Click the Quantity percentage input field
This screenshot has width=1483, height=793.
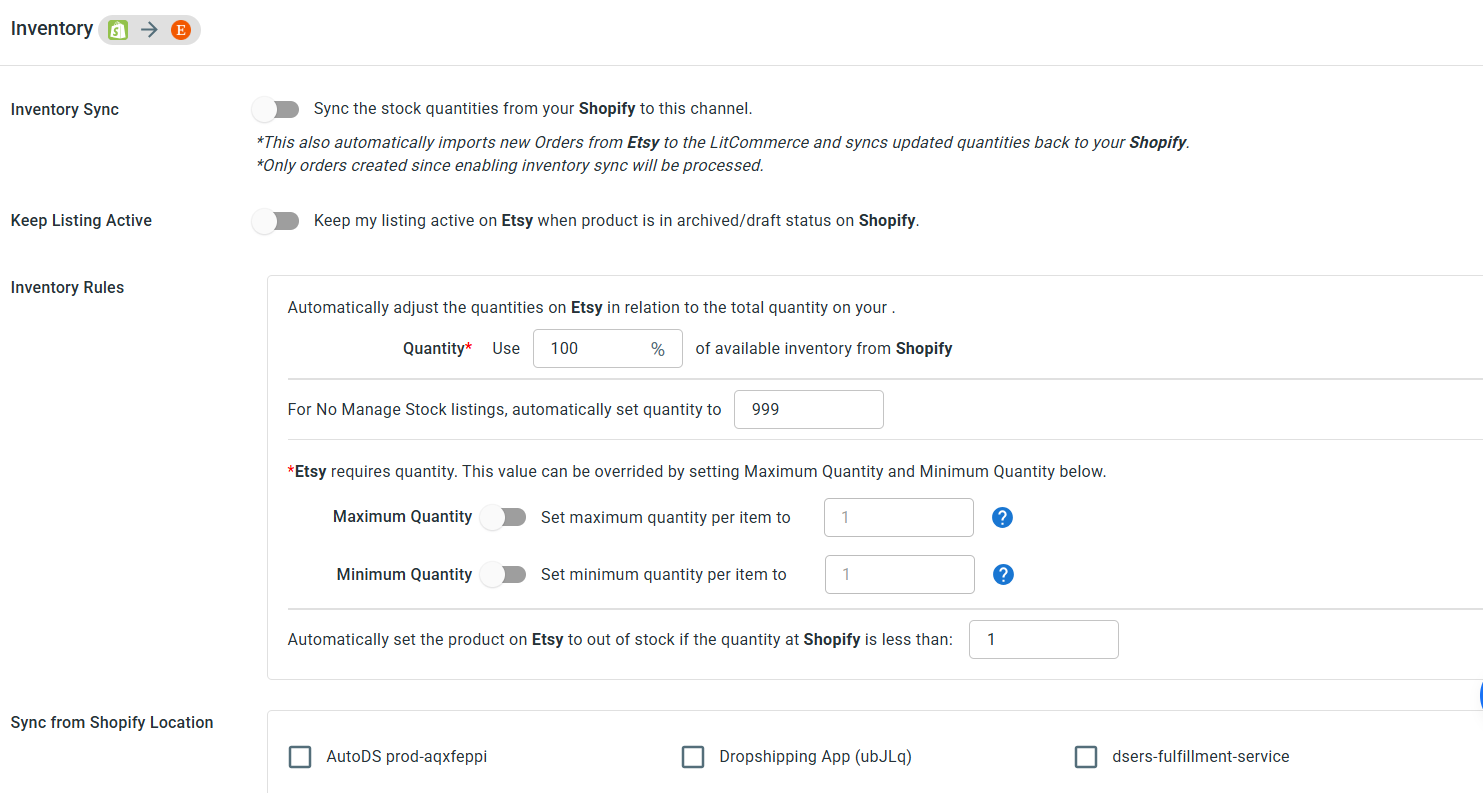coord(608,349)
